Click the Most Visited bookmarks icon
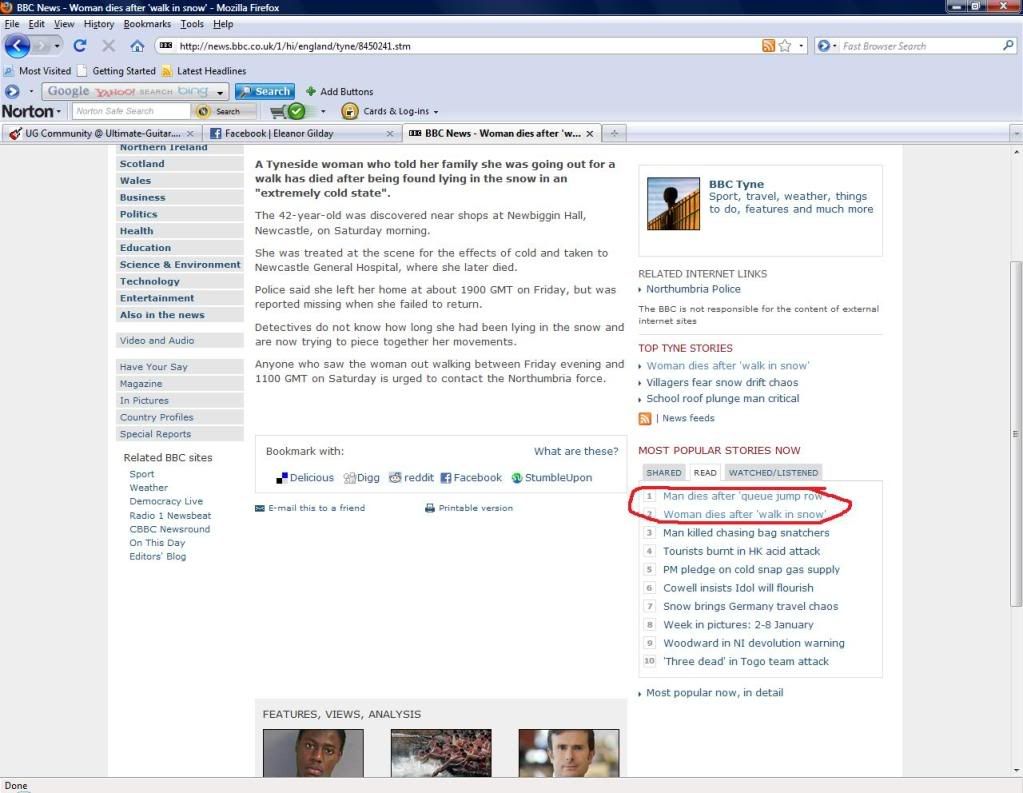The width and height of the screenshot is (1023, 793). [8, 70]
